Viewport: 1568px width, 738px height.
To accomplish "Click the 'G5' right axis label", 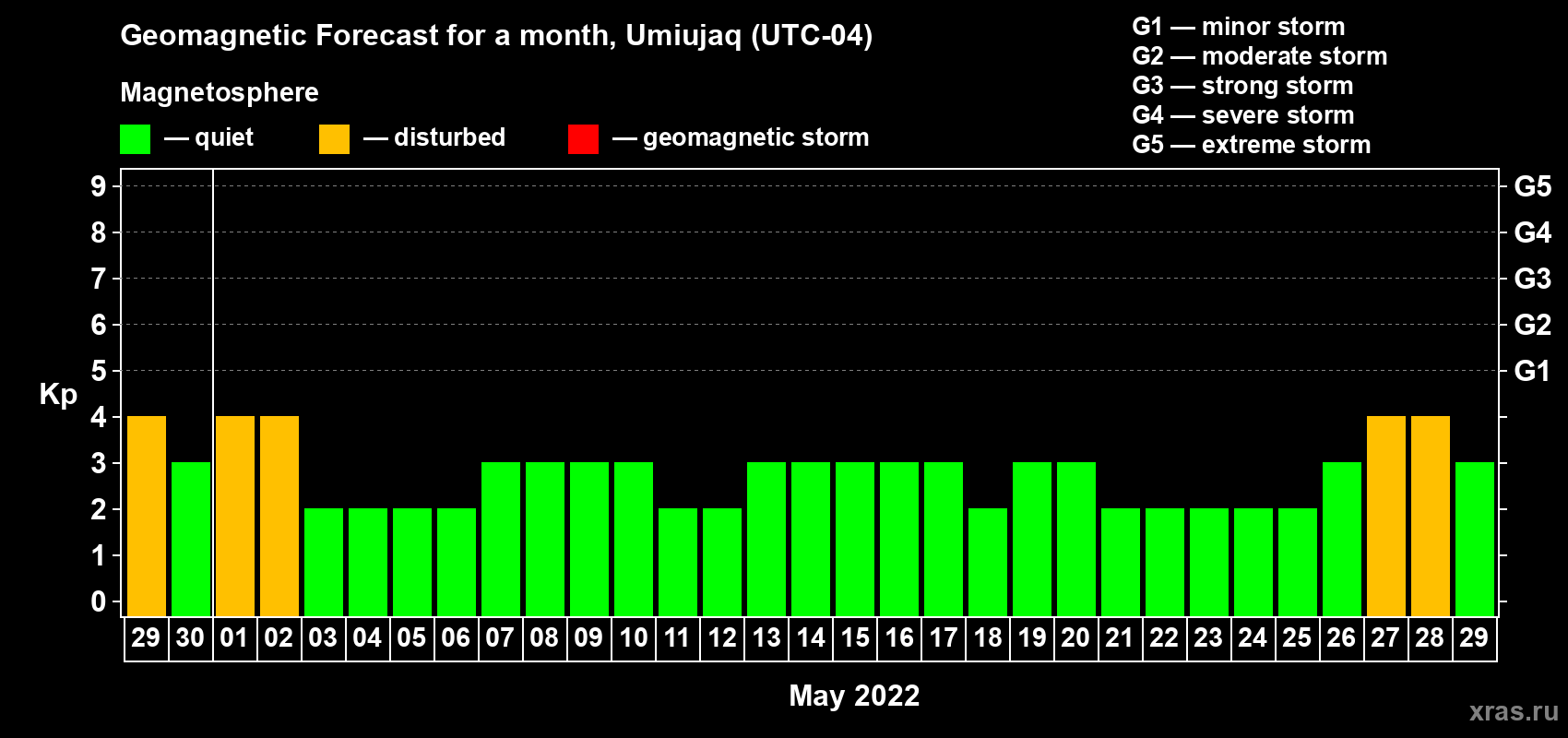I will tap(1533, 186).
